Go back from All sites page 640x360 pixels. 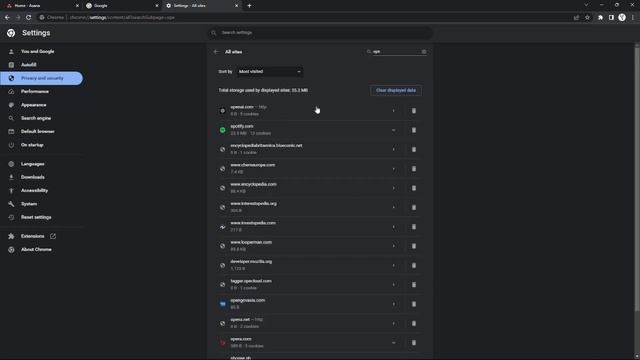pos(216,52)
